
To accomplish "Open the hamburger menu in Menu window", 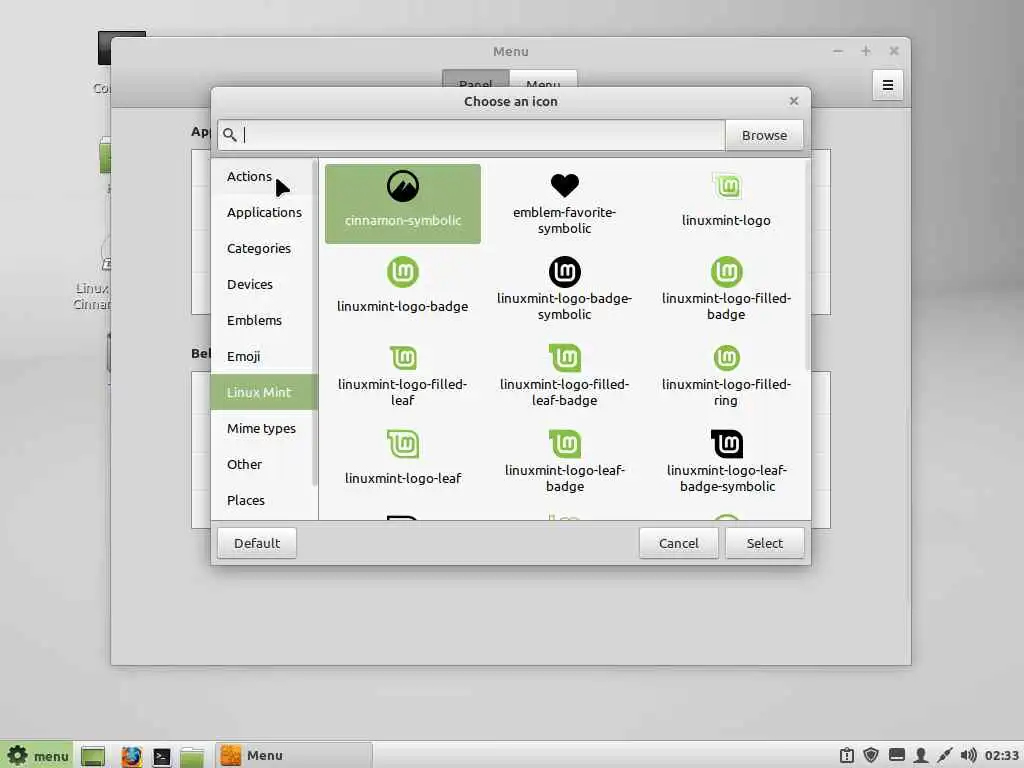I will coord(888,85).
